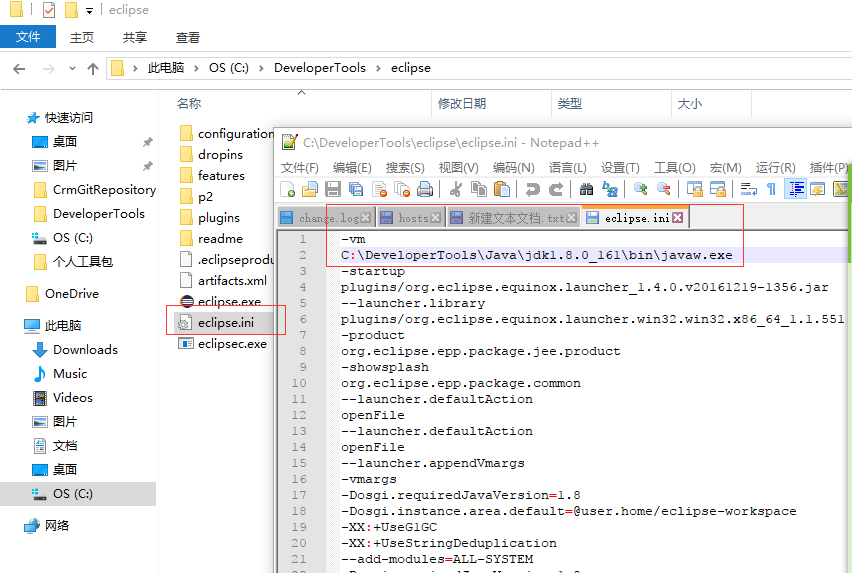Switch to the hosts tab
852x573 pixels.
[x=411, y=218]
